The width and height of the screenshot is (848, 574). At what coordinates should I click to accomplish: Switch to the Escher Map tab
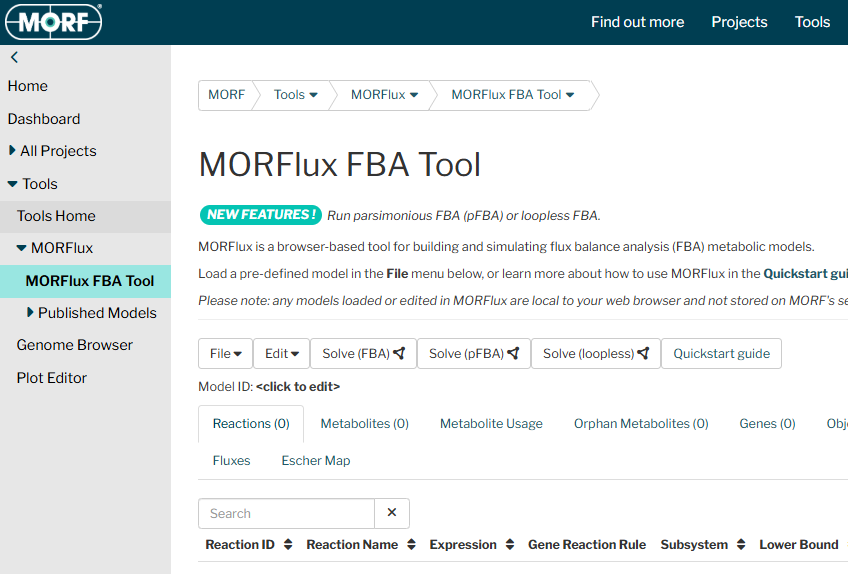316,461
